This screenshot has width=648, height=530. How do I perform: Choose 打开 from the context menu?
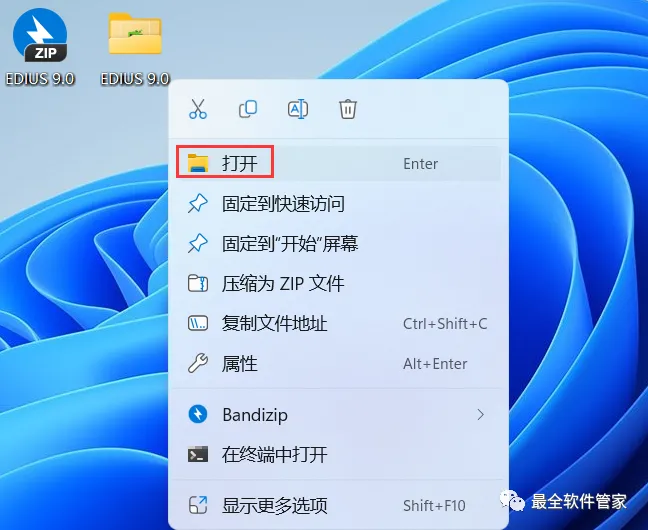[x=338, y=163]
